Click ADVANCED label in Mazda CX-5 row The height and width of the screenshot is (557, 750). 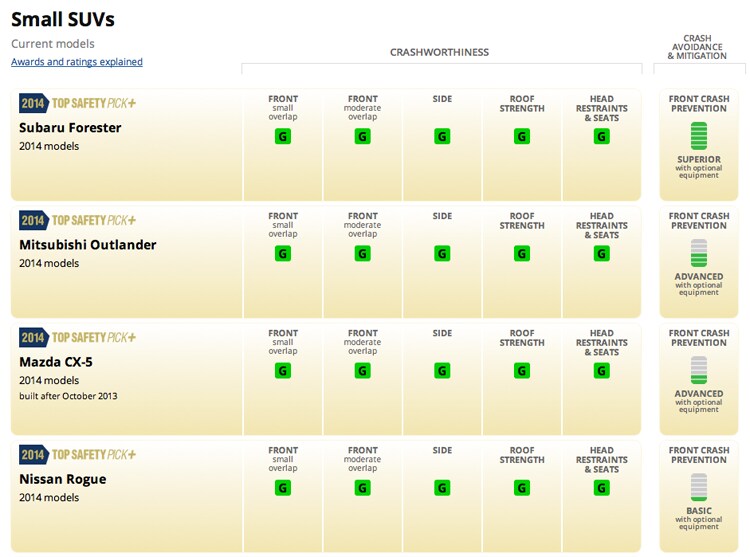click(699, 393)
